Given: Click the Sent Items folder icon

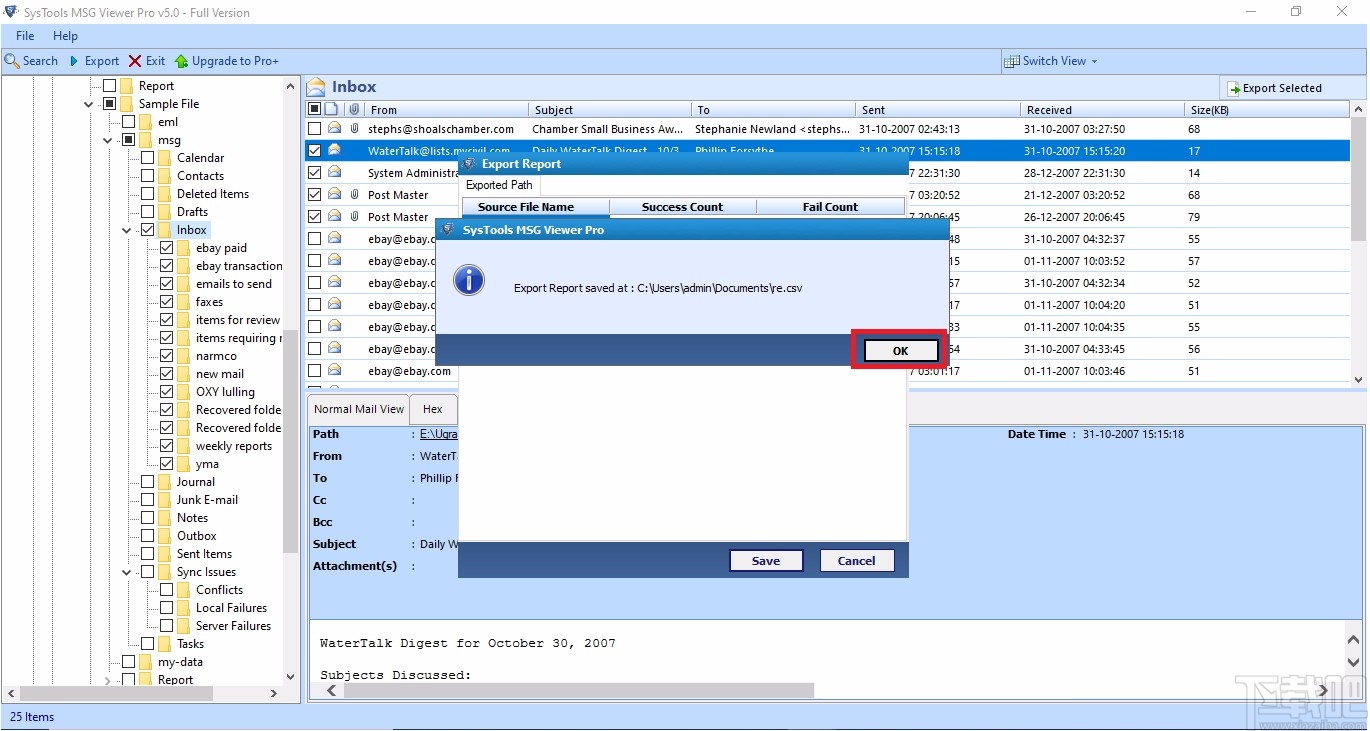Looking at the screenshot, I should coord(165,554).
